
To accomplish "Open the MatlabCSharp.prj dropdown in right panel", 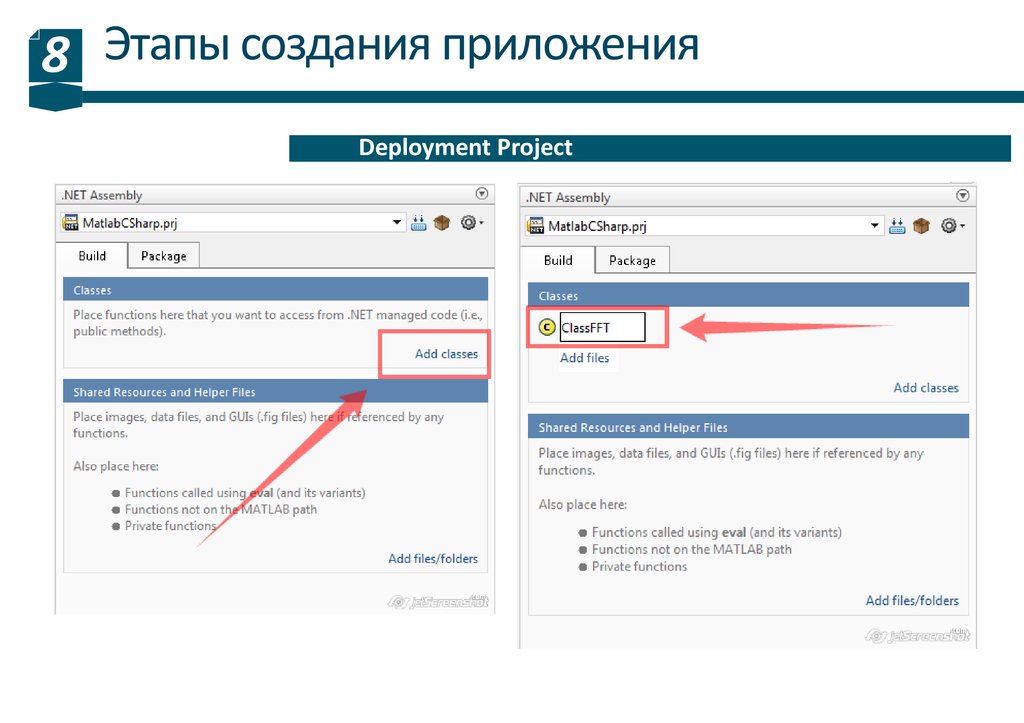I will (875, 226).
